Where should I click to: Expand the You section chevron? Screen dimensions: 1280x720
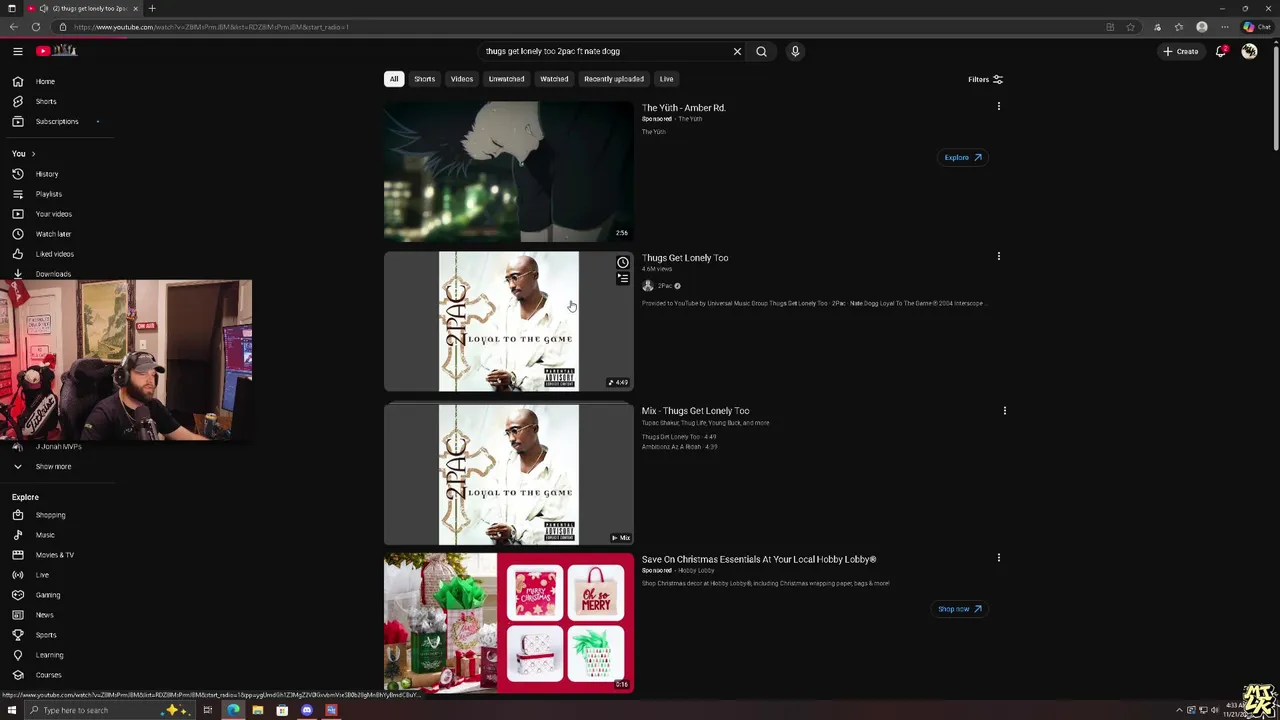click(x=33, y=154)
